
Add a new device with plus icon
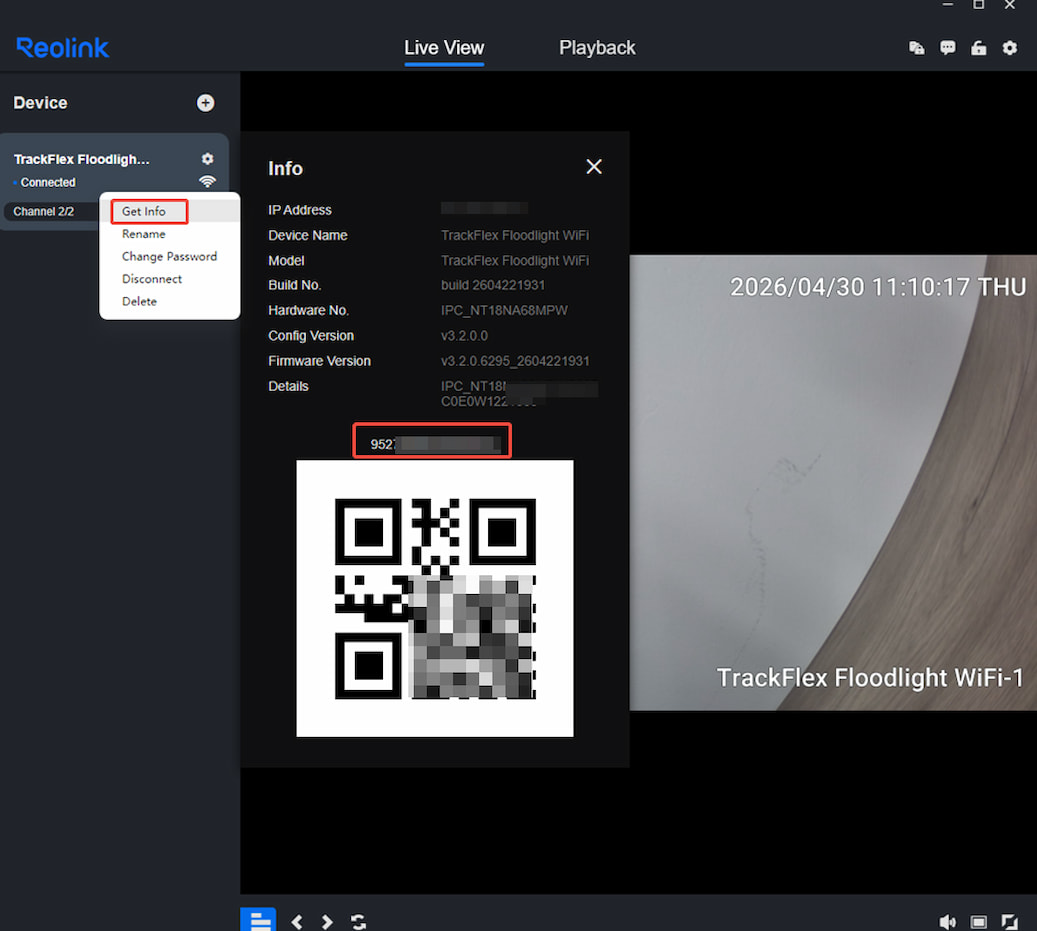pyautogui.click(x=206, y=103)
